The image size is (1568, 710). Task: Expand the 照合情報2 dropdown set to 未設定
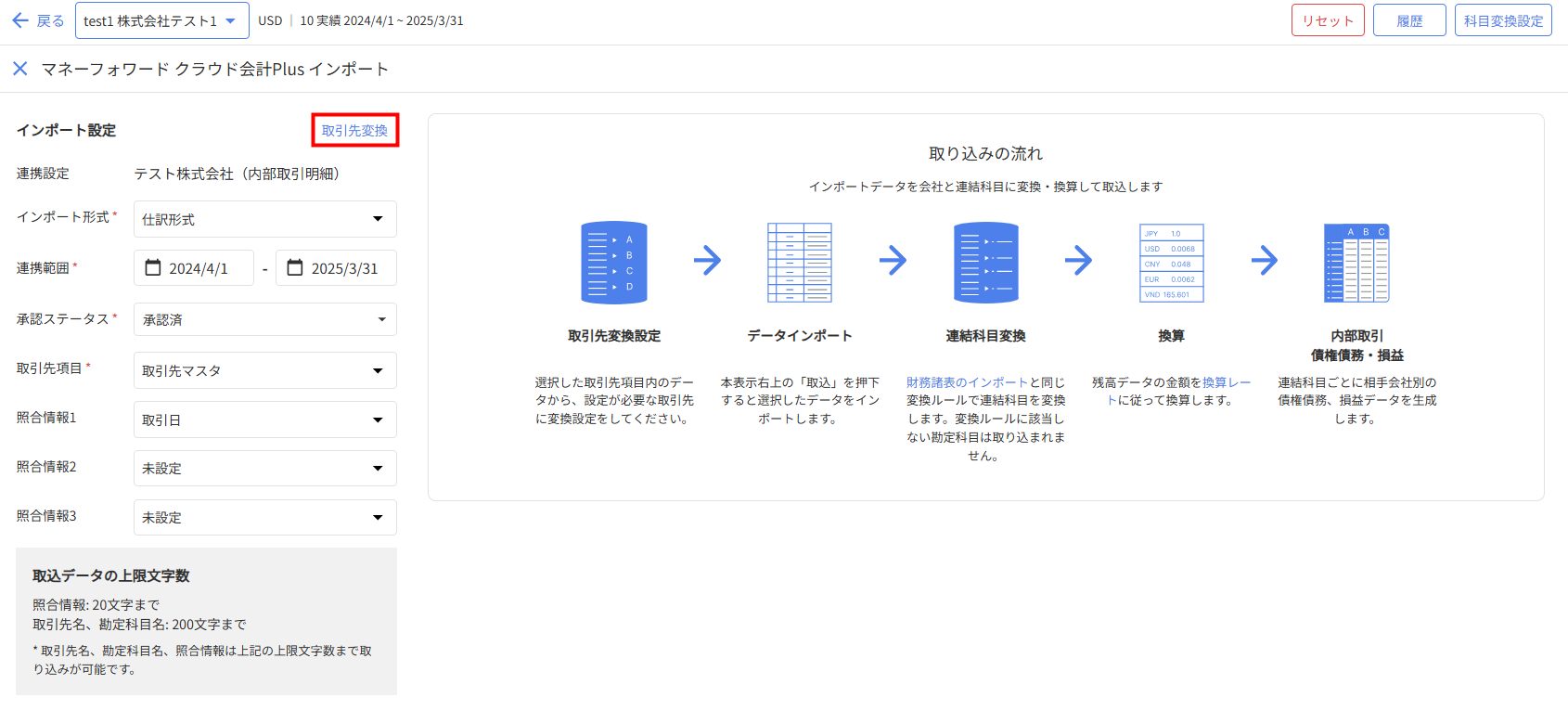[x=265, y=468]
